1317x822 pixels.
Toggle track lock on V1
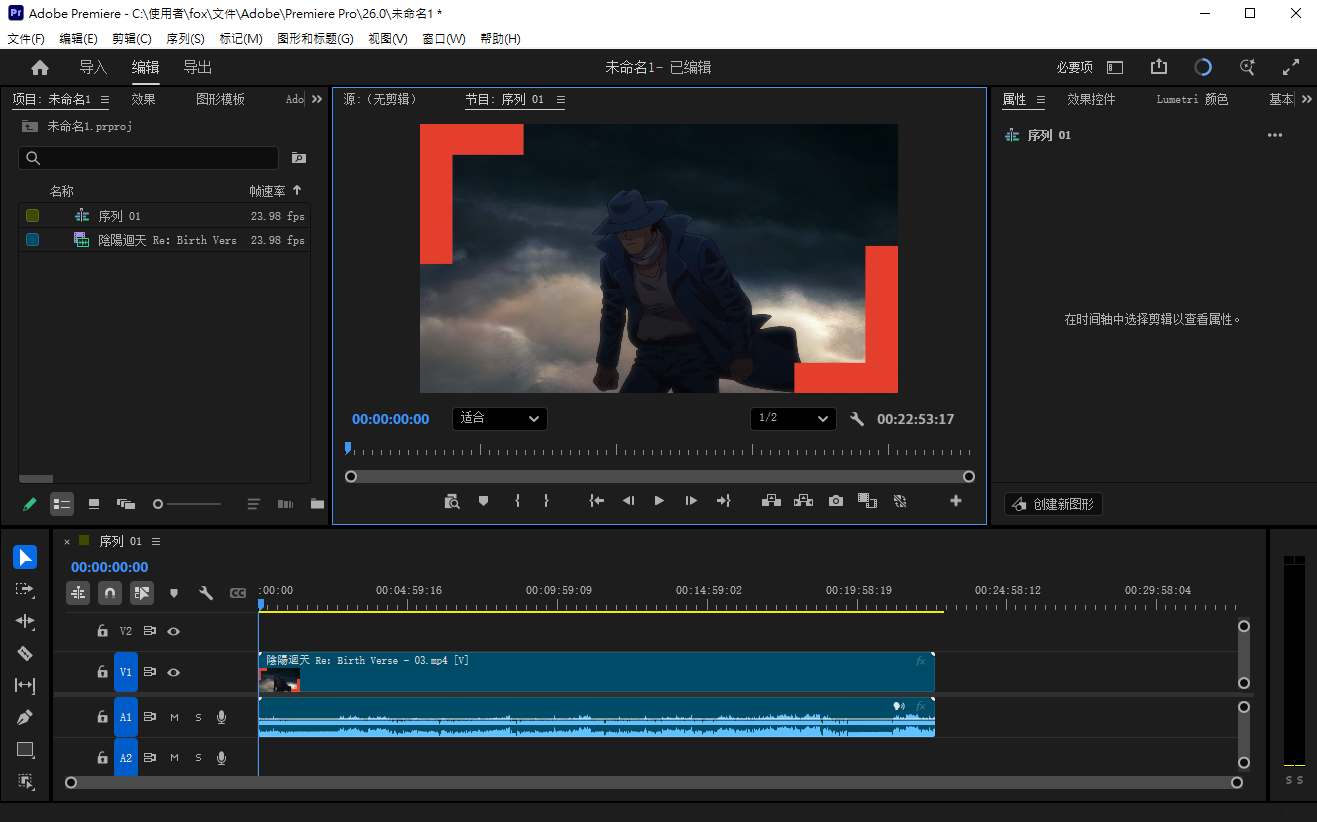point(102,673)
